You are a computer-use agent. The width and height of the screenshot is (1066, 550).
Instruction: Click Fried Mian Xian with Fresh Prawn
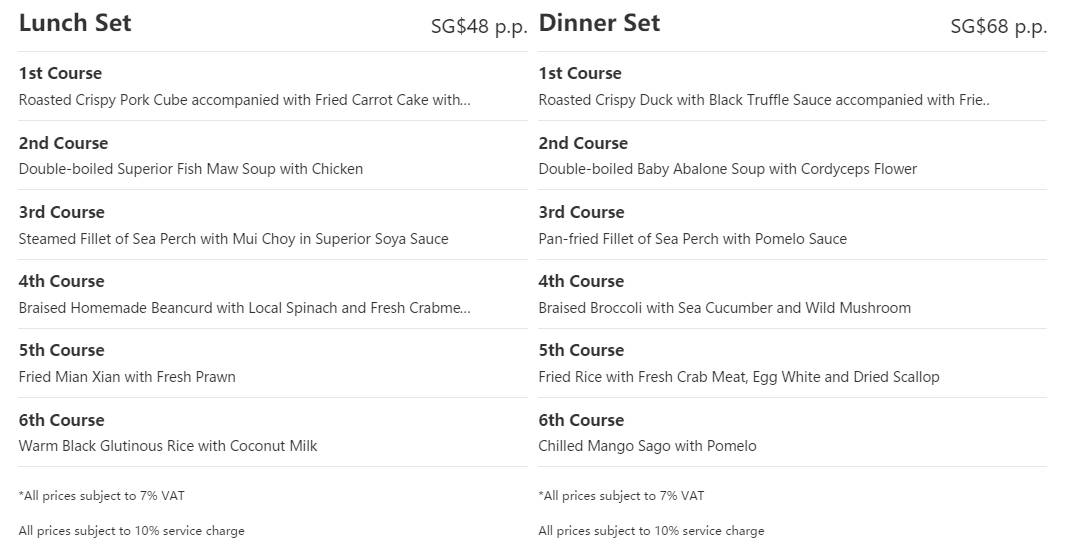pos(127,377)
